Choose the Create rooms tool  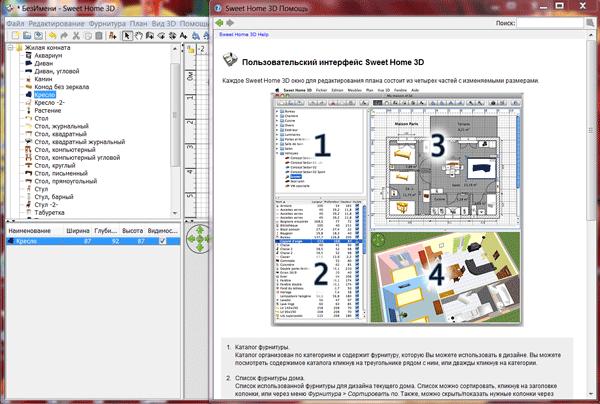coord(161,36)
